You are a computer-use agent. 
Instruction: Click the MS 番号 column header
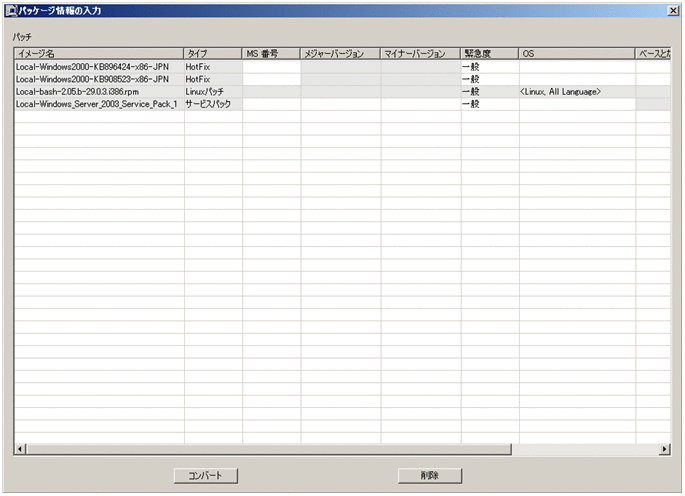pos(271,53)
